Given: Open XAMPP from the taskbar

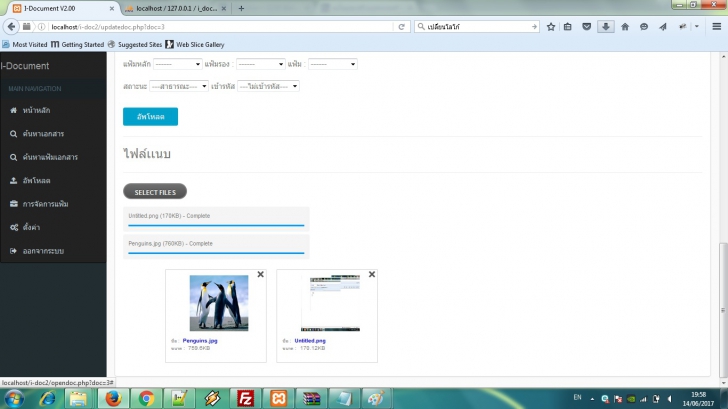Looking at the screenshot, I should [278, 399].
